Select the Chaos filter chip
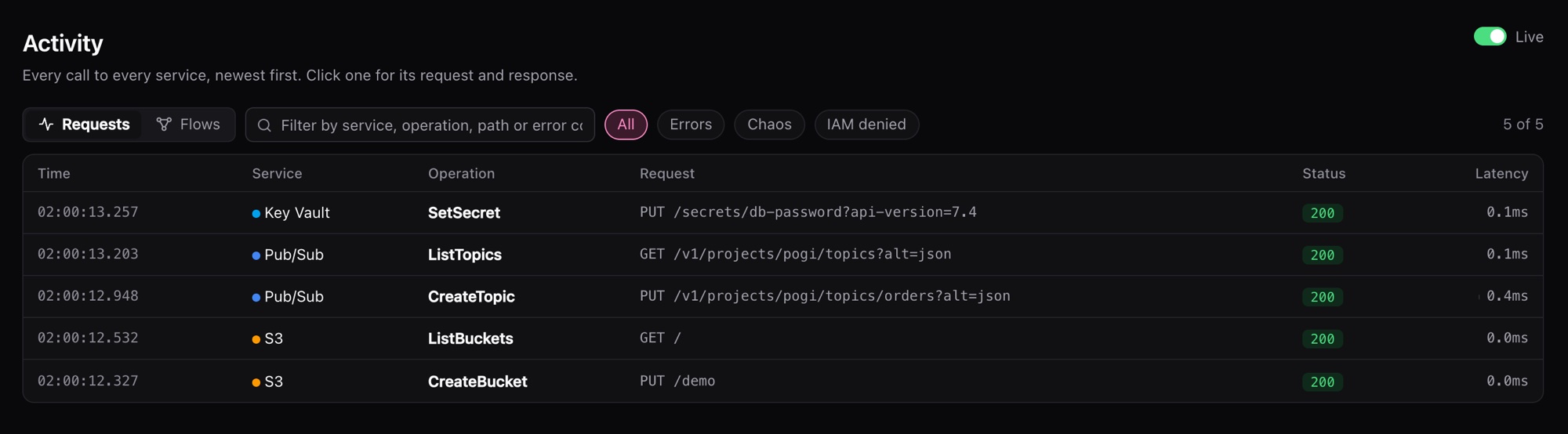 pyautogui.click(x=769, y=125)
